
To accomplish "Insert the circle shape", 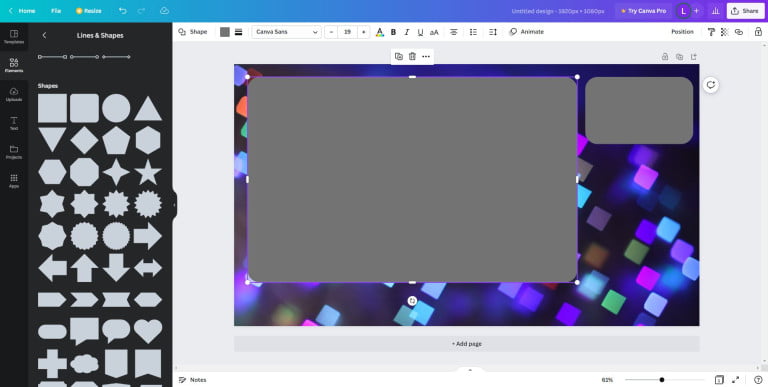I will click(116, 108).
